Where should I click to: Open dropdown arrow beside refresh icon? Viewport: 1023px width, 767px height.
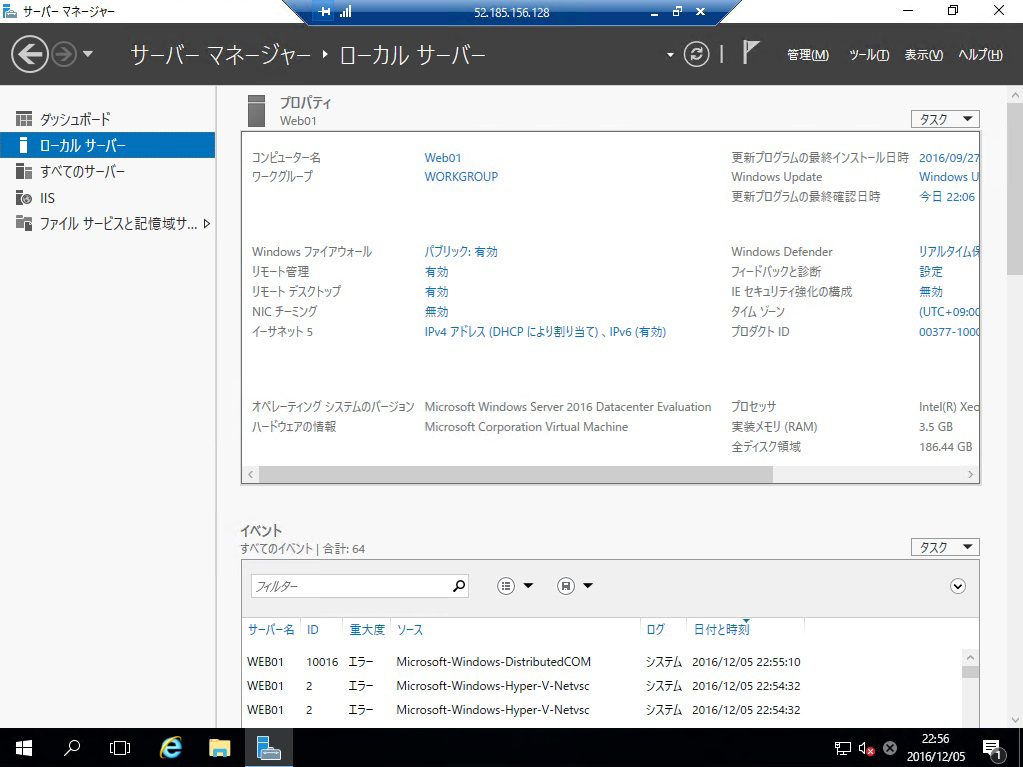pyautogui.click(x=670, y=55)
